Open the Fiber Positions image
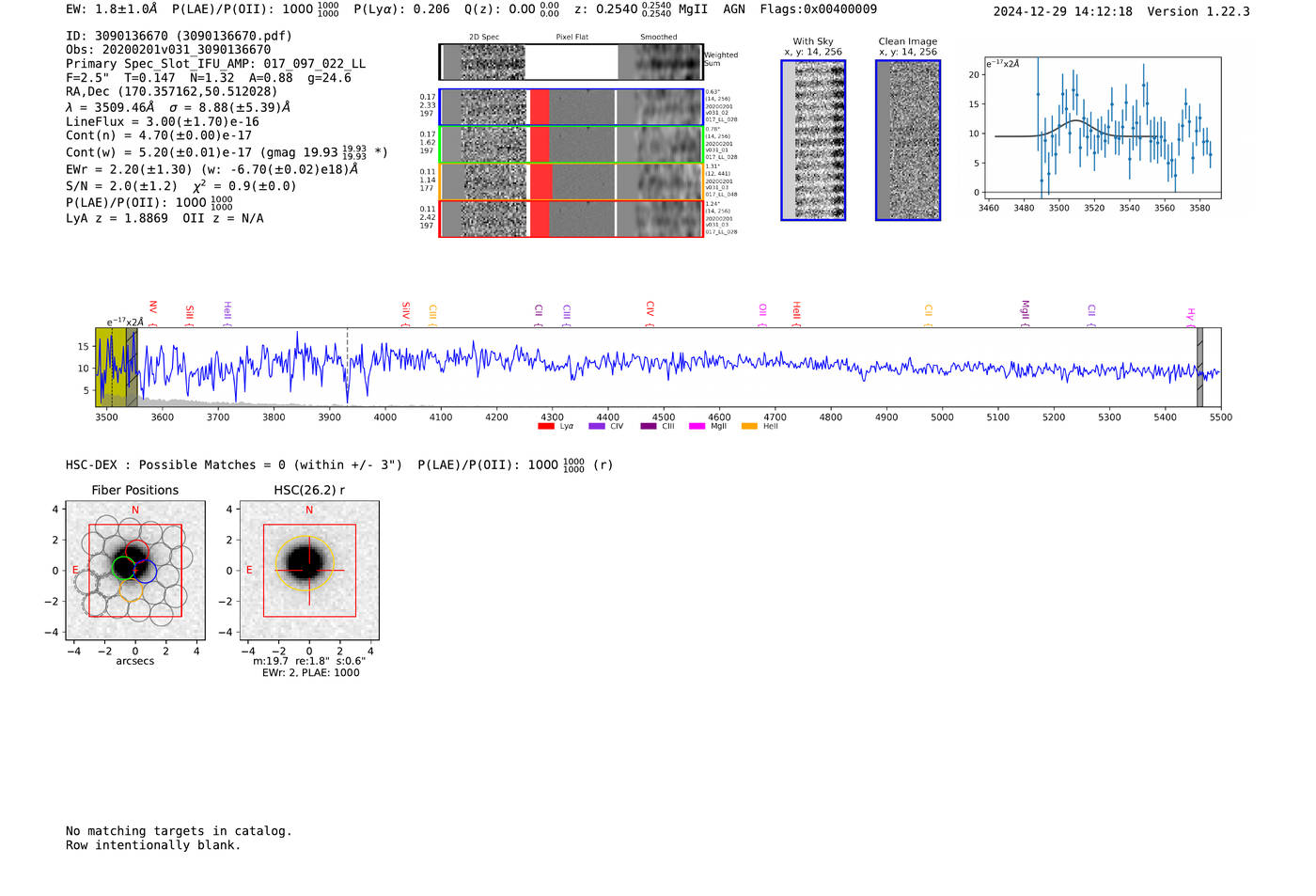The width and height of the screenshot is (1316, 896). (x=134, y=571)
